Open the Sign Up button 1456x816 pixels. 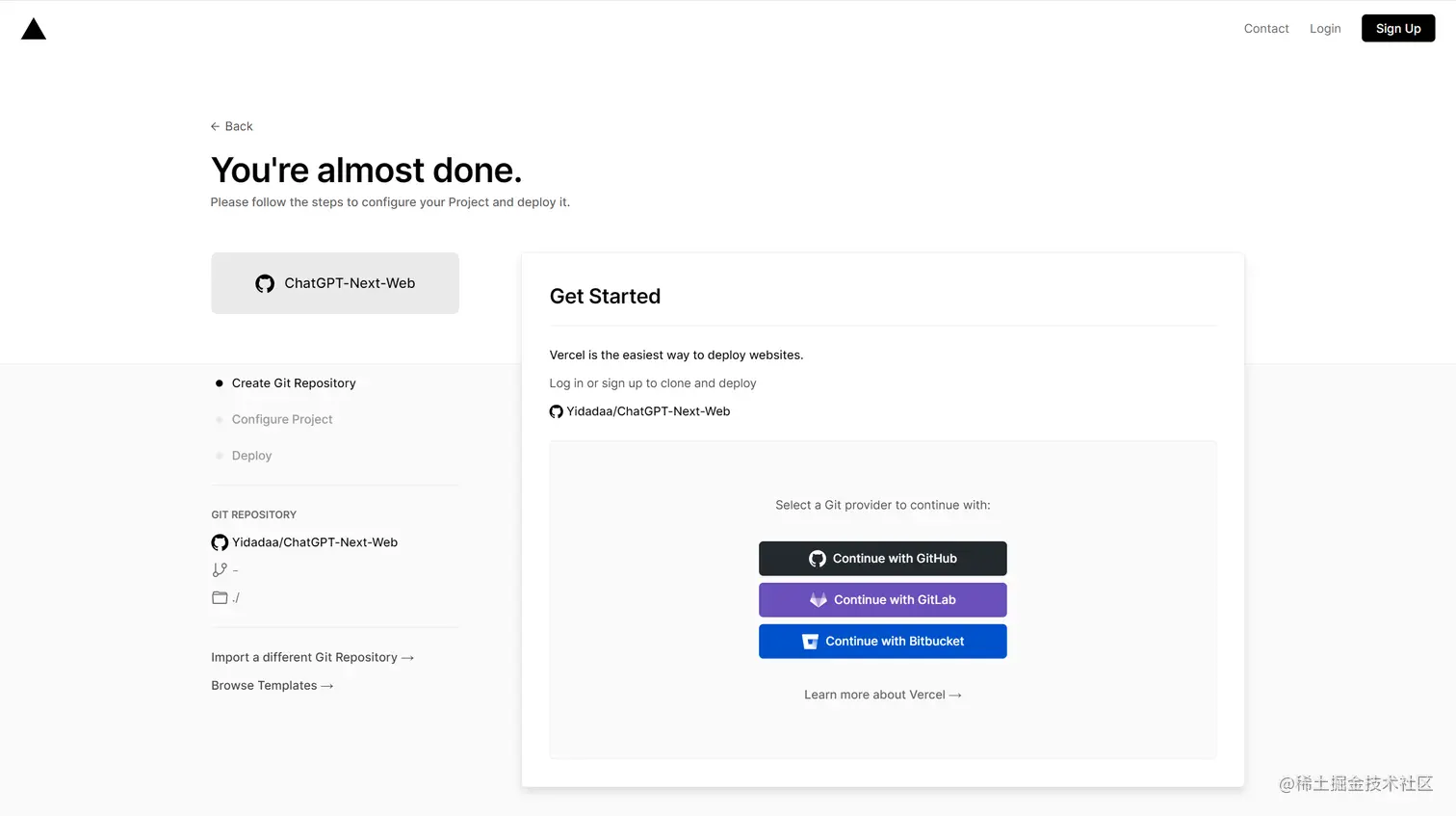pos(1398,28)
